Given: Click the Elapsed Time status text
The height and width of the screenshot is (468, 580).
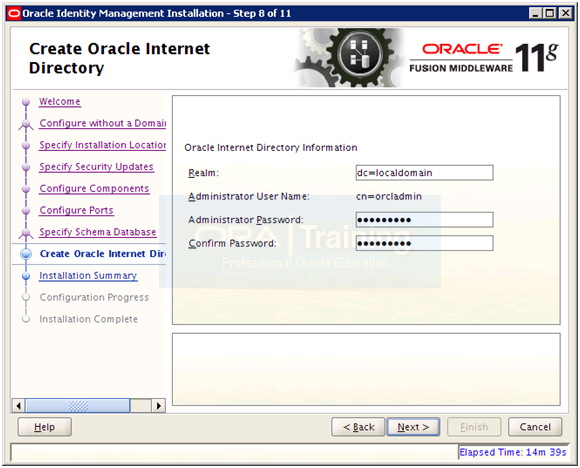Looking at the screenshot, I should [x=513, y=452].
